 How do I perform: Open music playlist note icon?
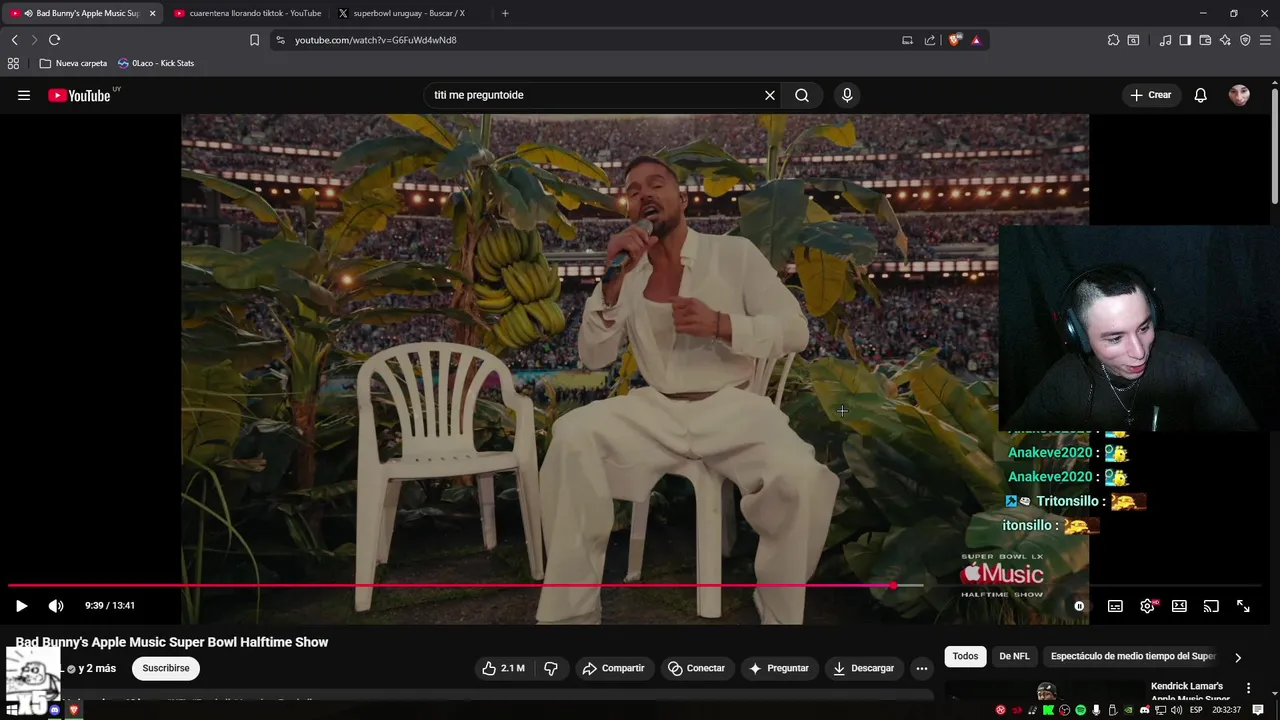coord(1165,40)
